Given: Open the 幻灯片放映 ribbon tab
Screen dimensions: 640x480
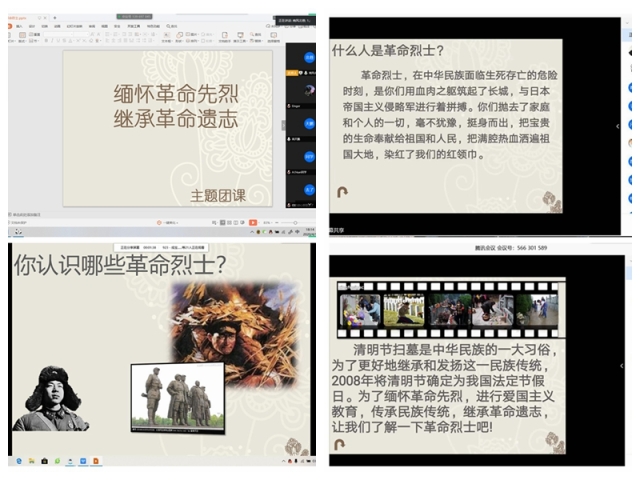Looking at the screenshot, I should click(x=74, y=26).
